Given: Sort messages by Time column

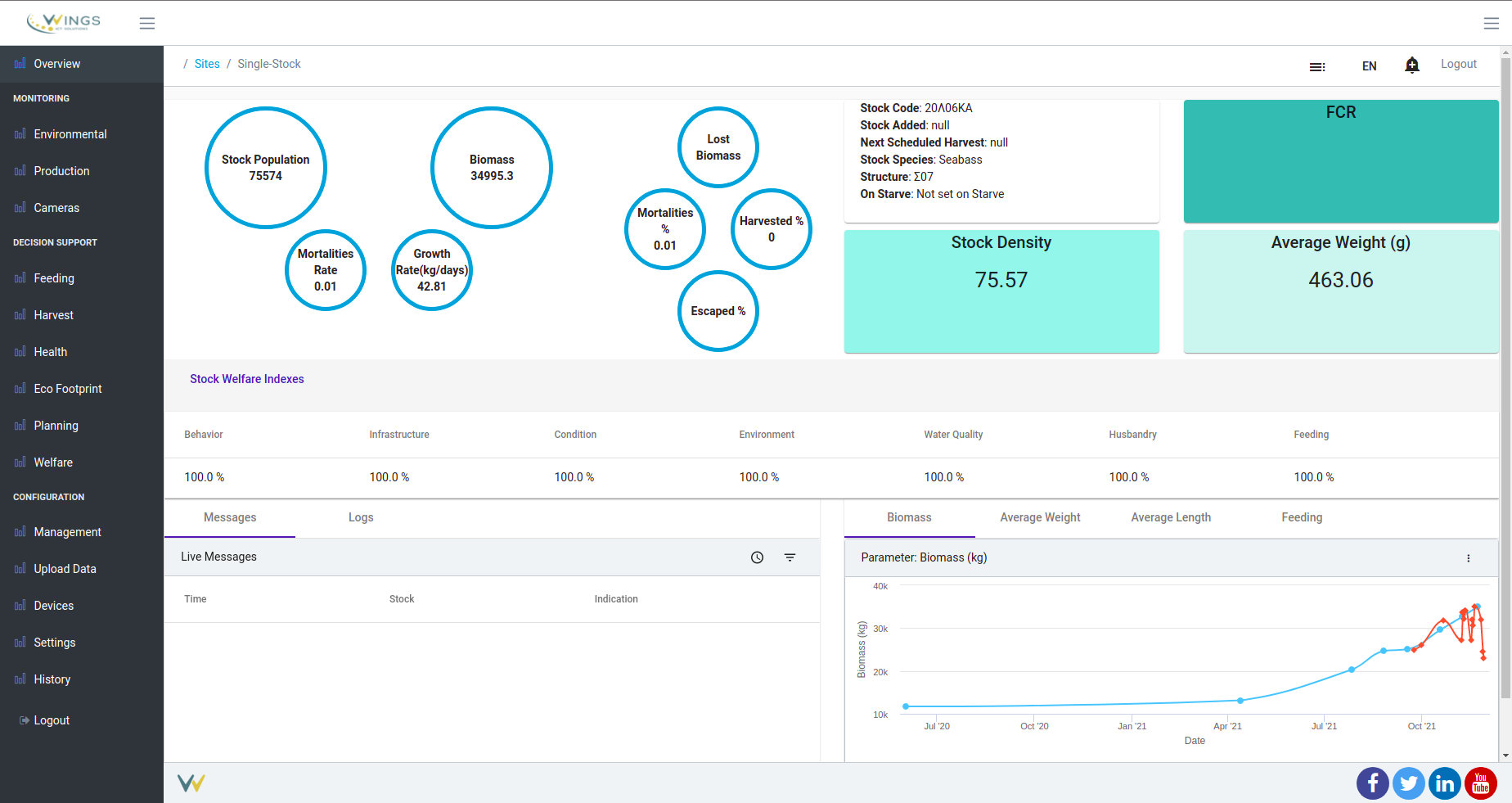Looking at the screenshot, I should [196, 599].
